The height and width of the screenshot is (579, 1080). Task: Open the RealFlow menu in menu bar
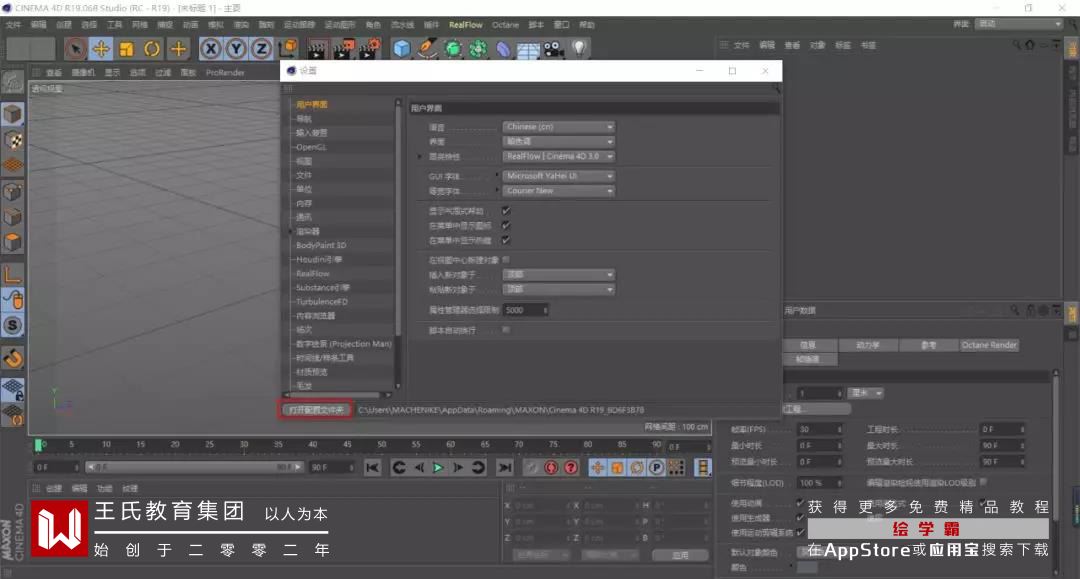(466, 25)
